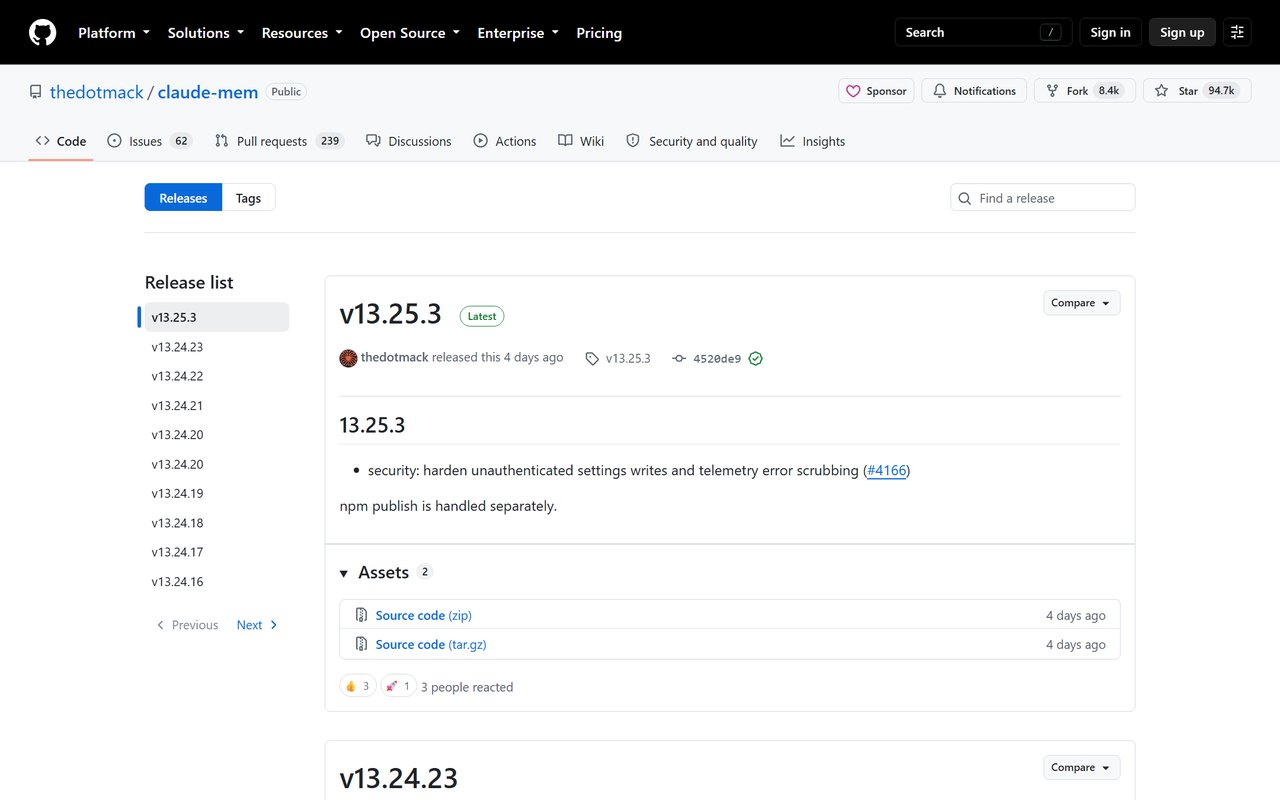Viewport: 1280px width, 800px height.
Task: Click the heart icon on Sponsor
Action: click(x=853, y=91)
